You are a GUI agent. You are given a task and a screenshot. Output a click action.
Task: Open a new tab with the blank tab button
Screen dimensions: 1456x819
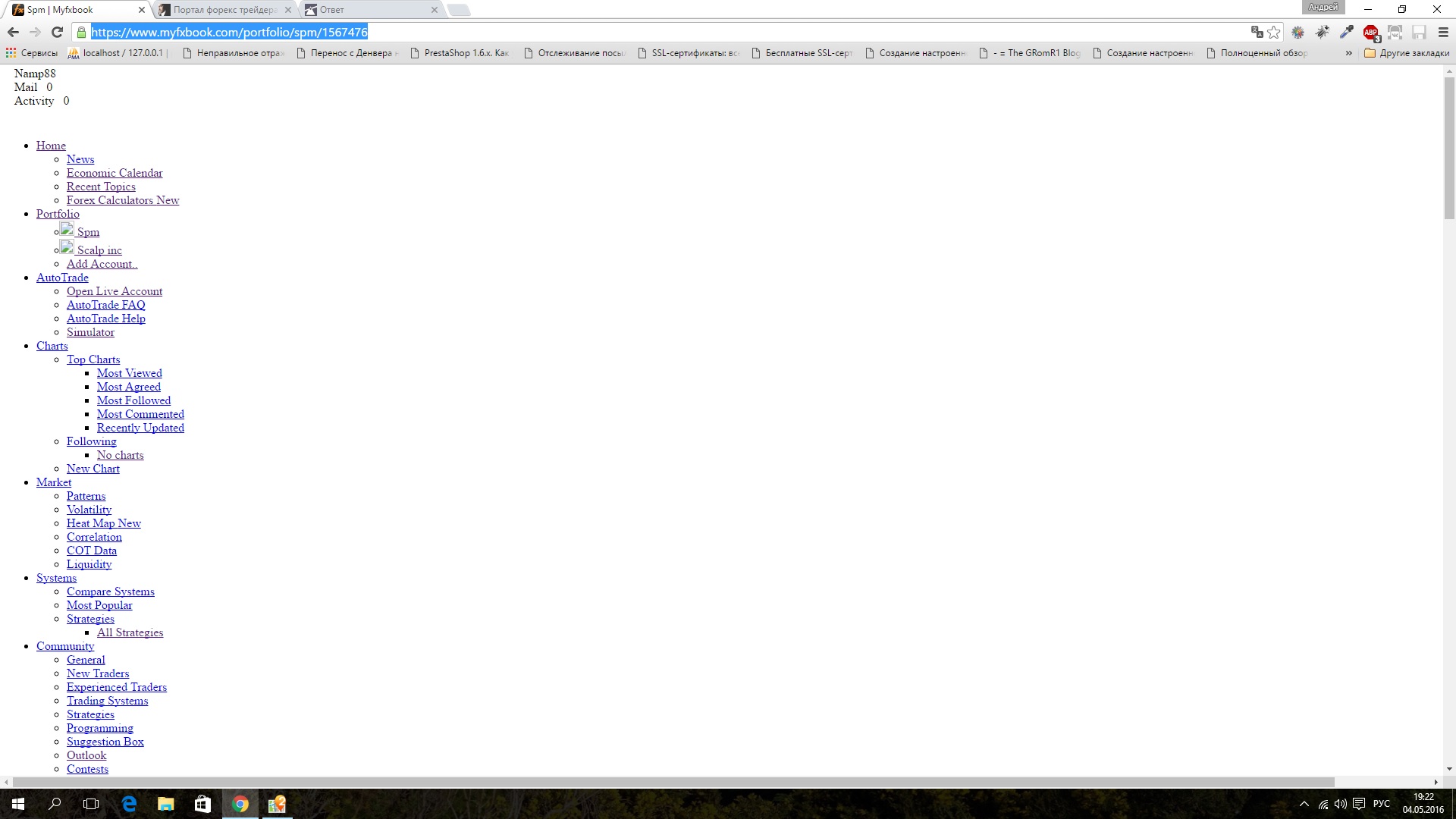[459, 10]
